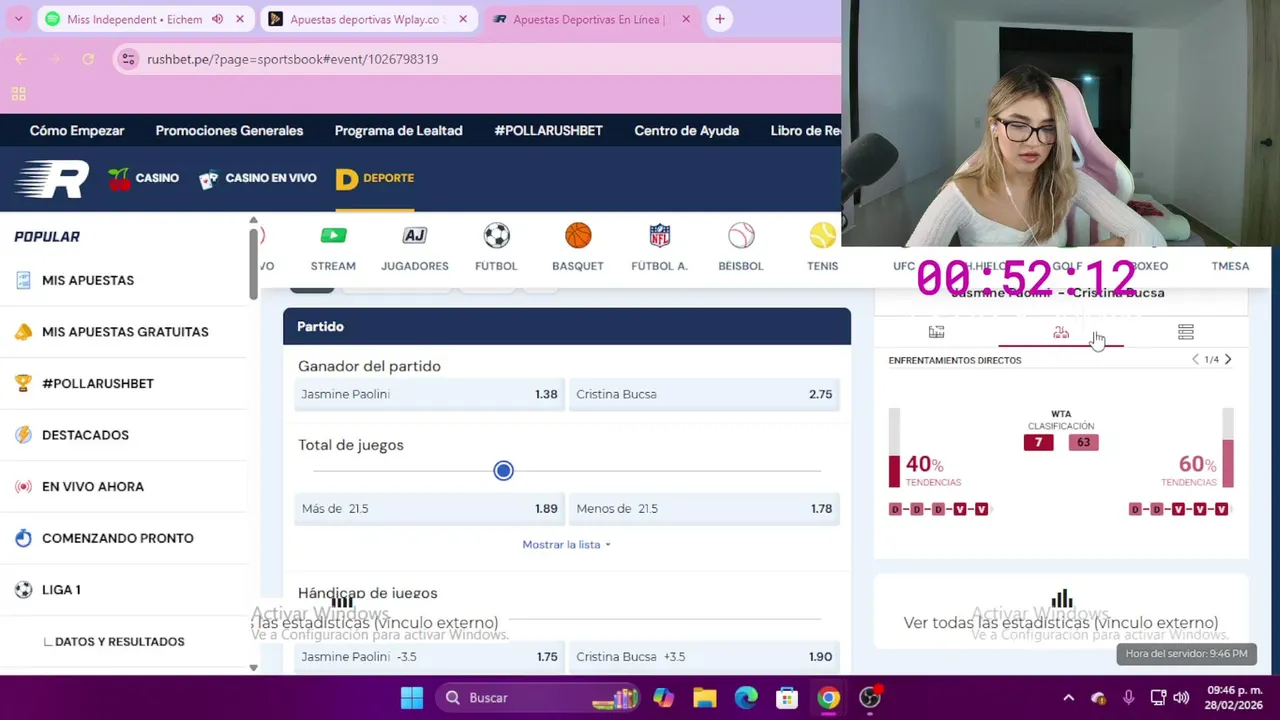Open browser tab search dropdown
Screen dimensions: 1280x720
[x=18, y=19]
